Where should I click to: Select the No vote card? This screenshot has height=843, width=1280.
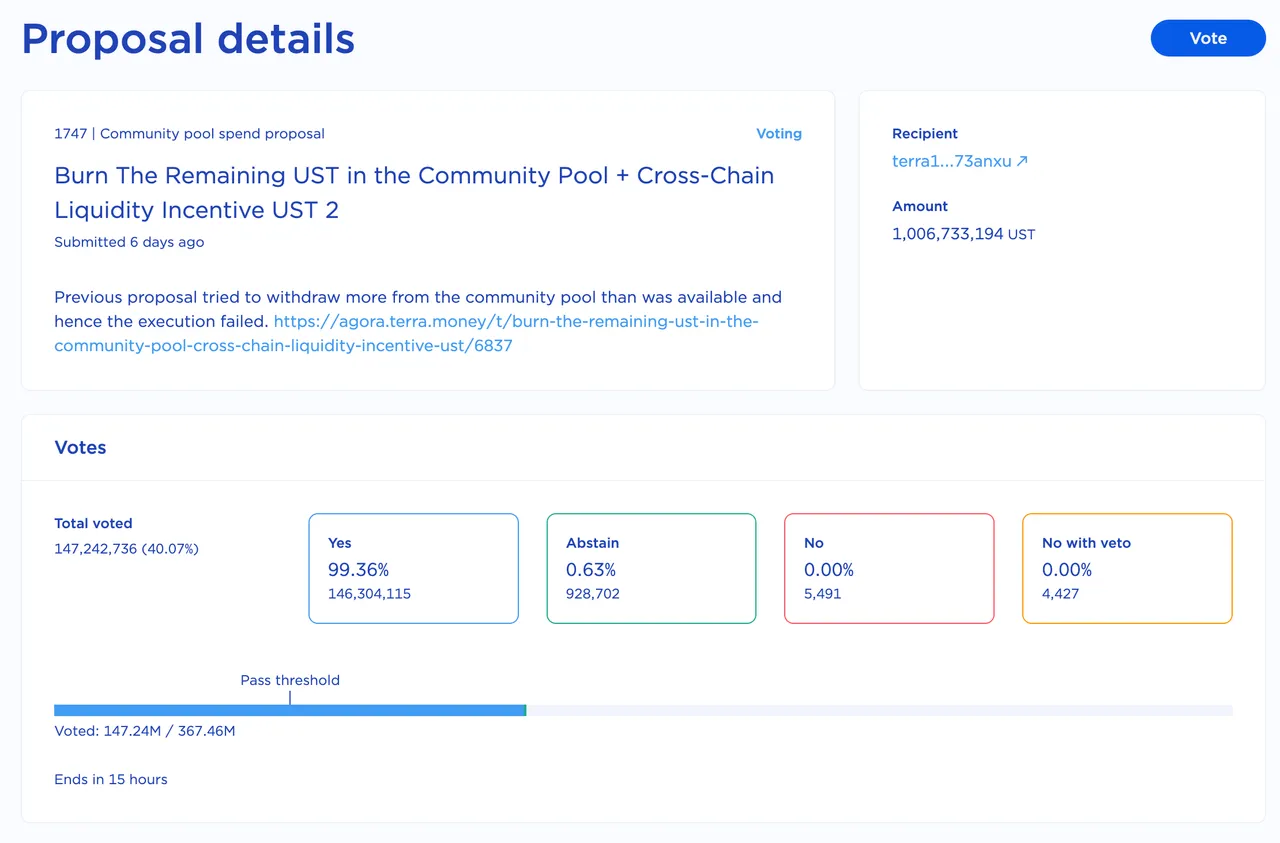pos(889,569)
